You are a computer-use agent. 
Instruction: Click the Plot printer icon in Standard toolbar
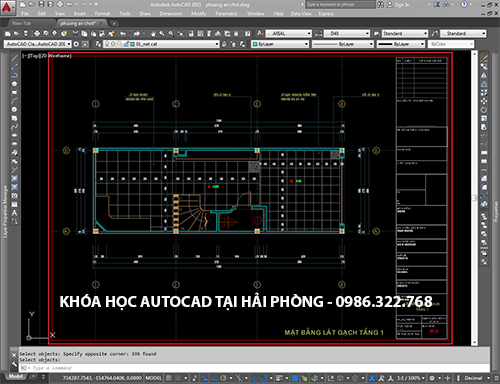[x=37, y=34]
